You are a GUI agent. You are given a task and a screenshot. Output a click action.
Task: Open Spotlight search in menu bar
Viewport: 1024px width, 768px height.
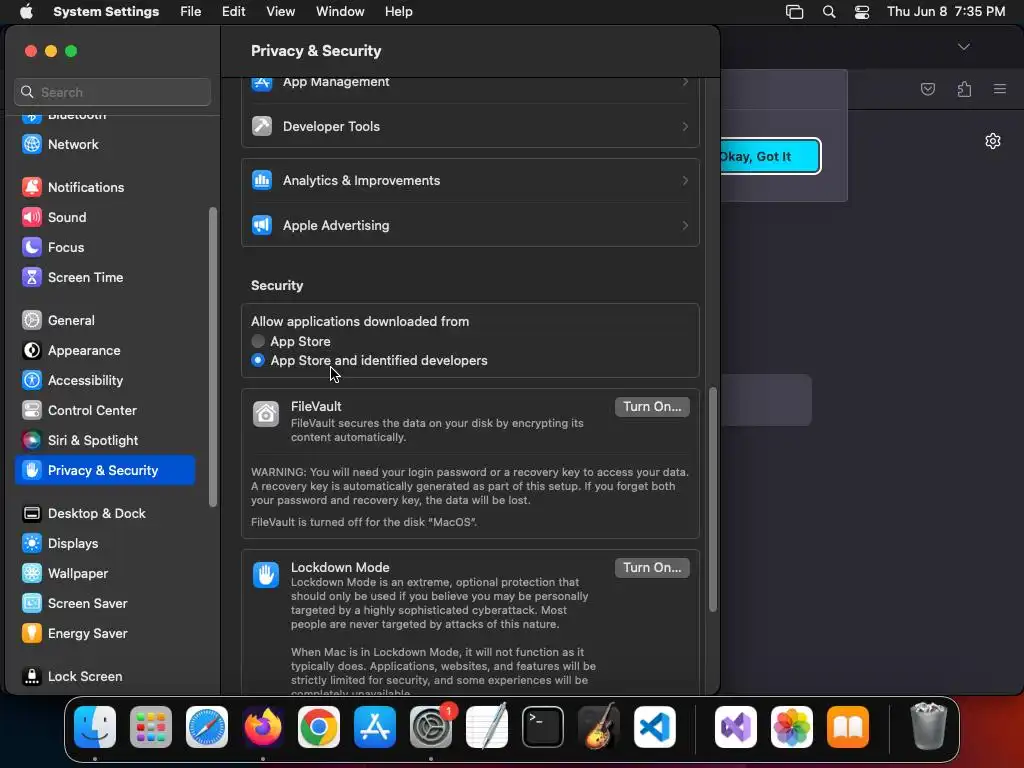point(829,12)
